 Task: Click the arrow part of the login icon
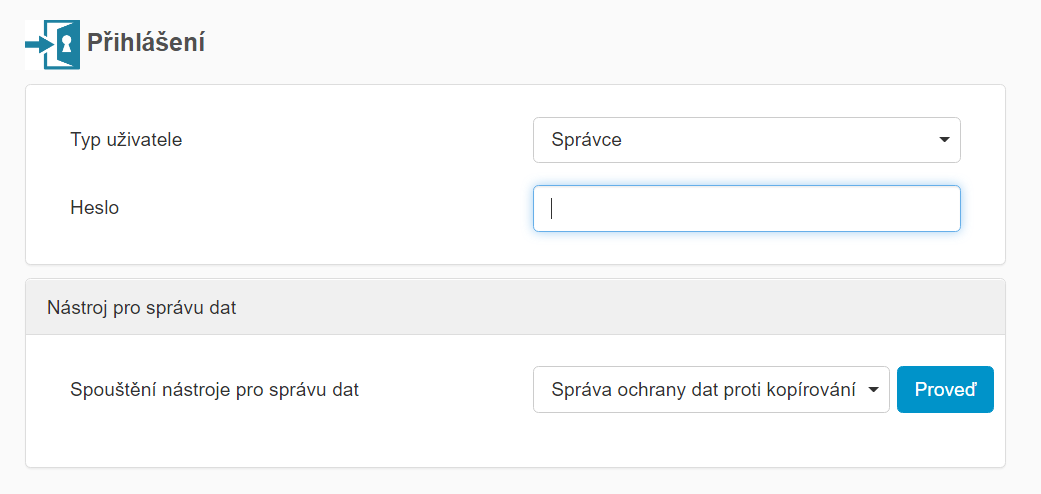point(38,45)
